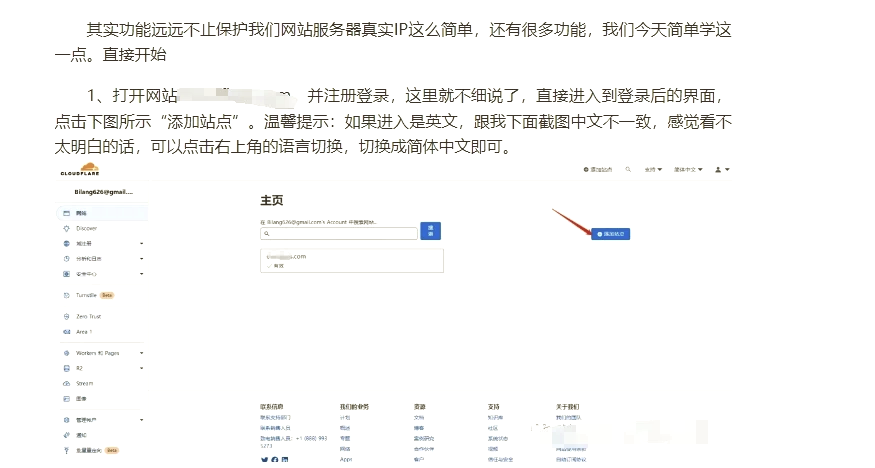Click the website search input field
This screenshot has width=875, height=468.
click(x=339, y=233)
